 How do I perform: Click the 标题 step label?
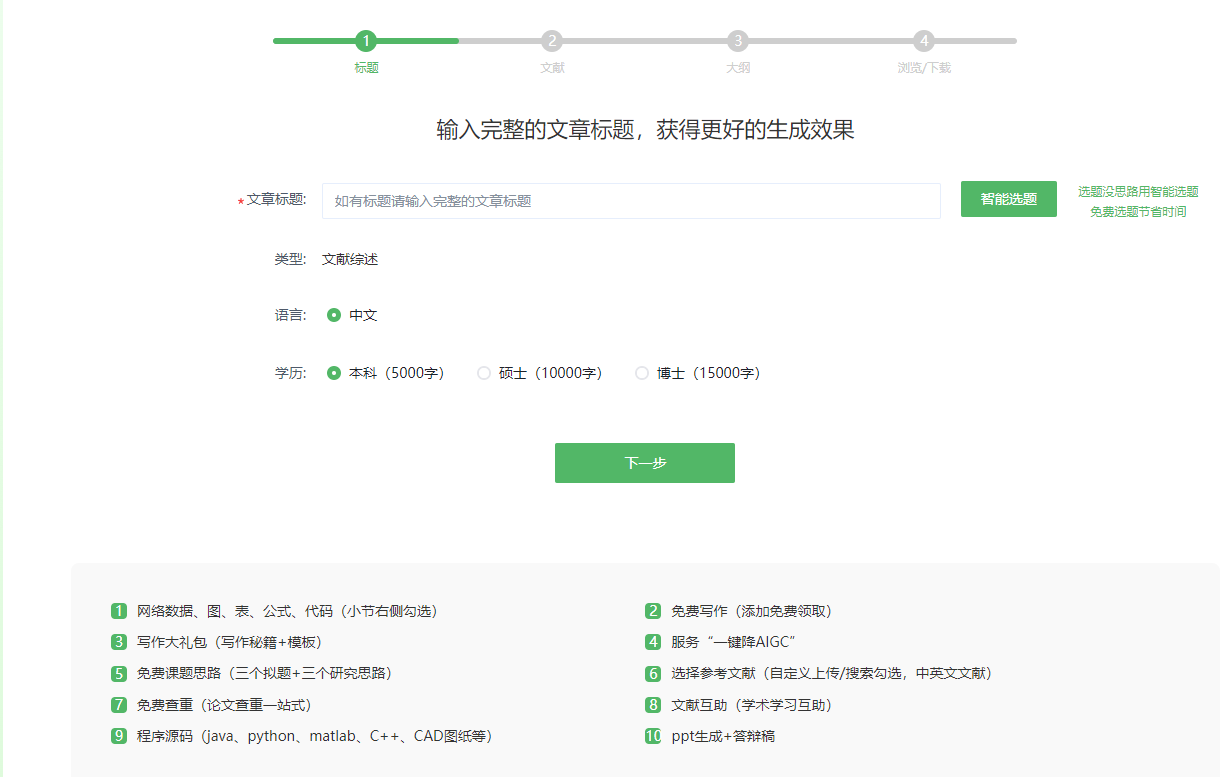click(x=366, y=68)
